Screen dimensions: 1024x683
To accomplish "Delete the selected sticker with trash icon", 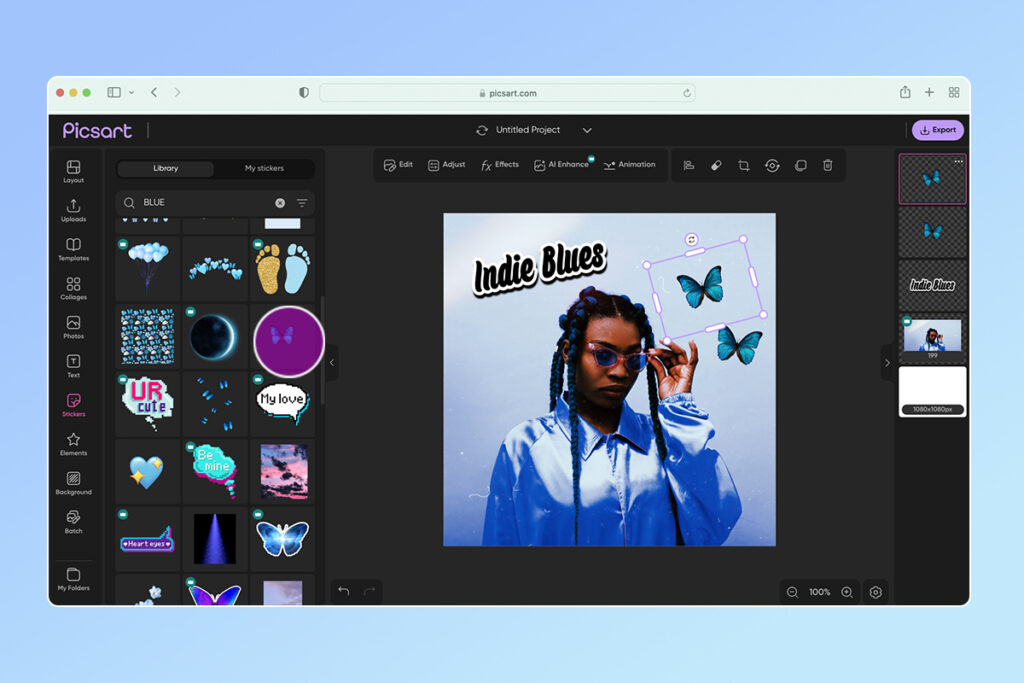I will point(828,165).
